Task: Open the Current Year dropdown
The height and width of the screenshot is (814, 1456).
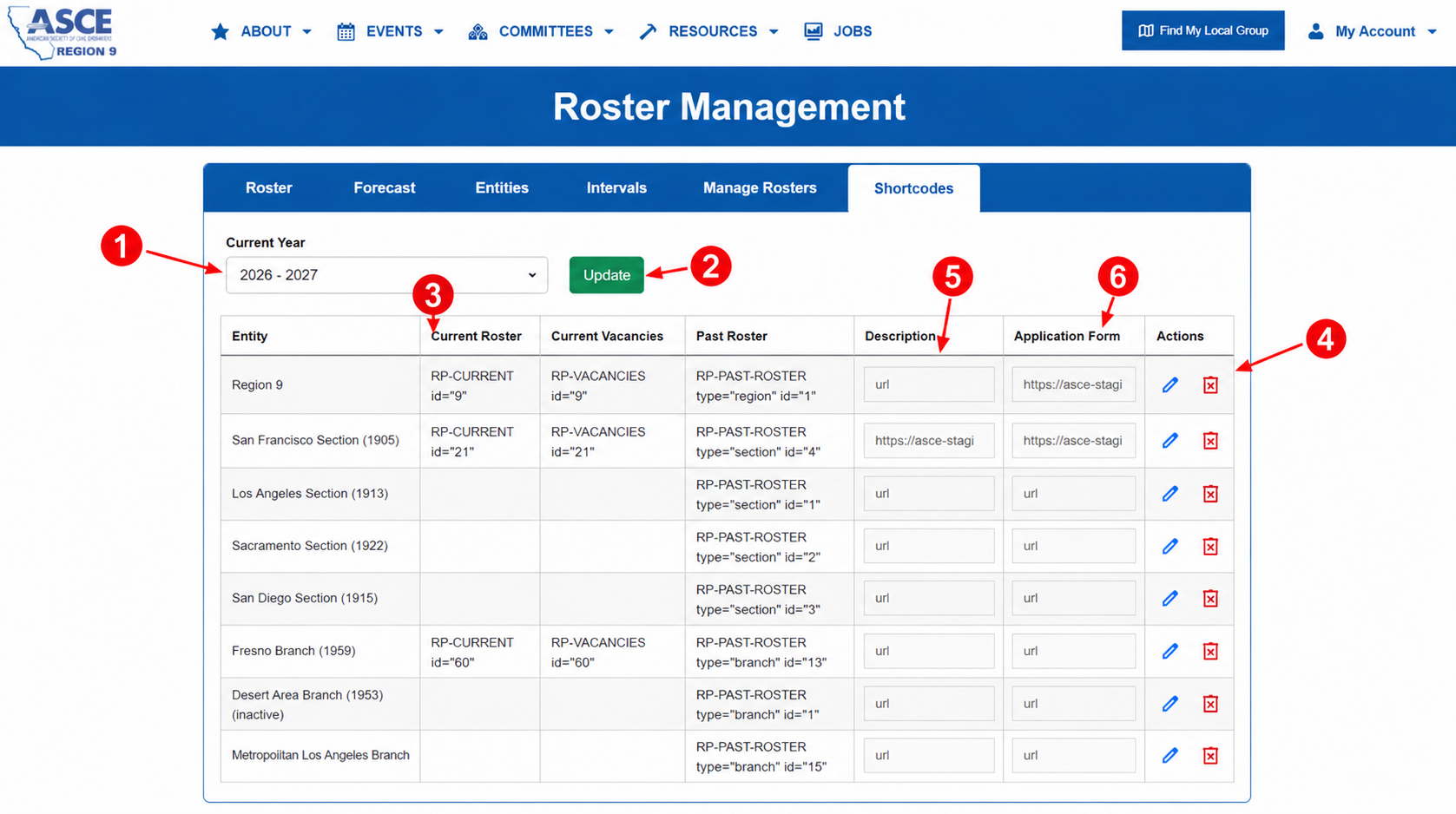Action: (386, 275)
